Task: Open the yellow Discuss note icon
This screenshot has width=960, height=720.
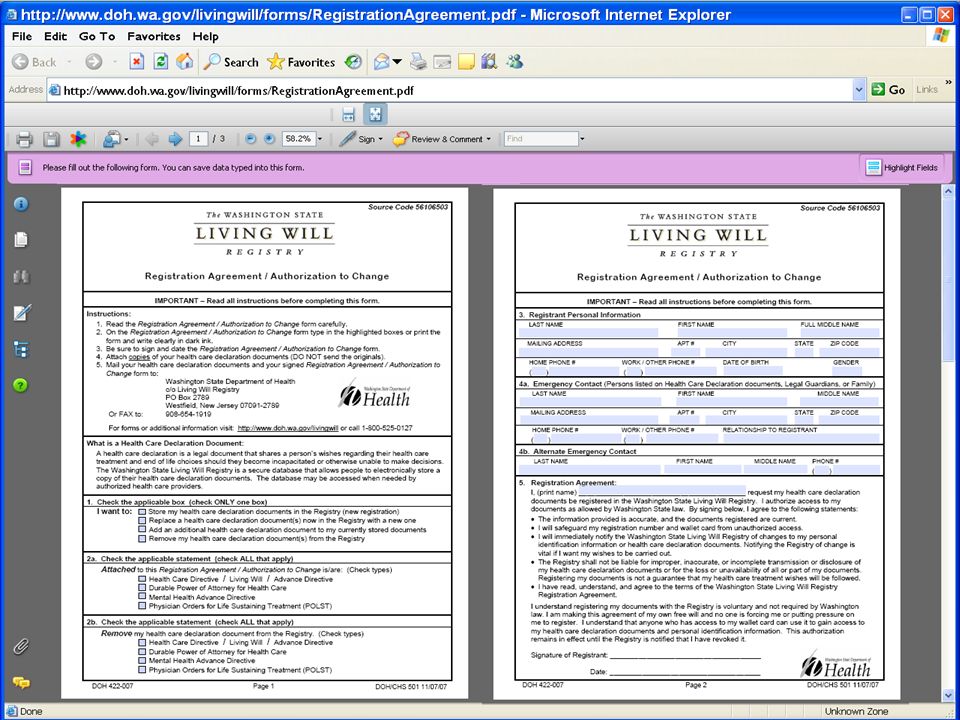Action: tap(466, 62)
